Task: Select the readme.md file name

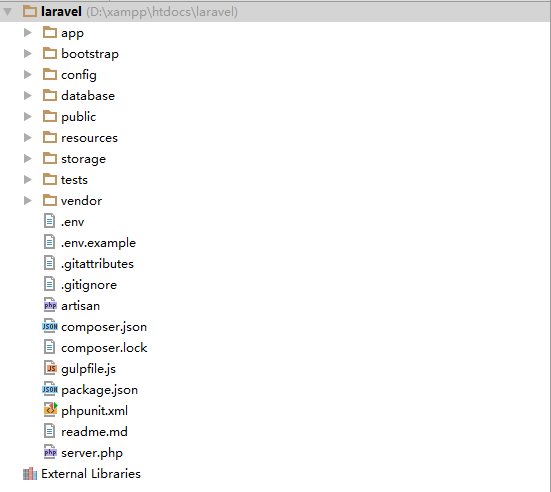Action: (94, 432)
